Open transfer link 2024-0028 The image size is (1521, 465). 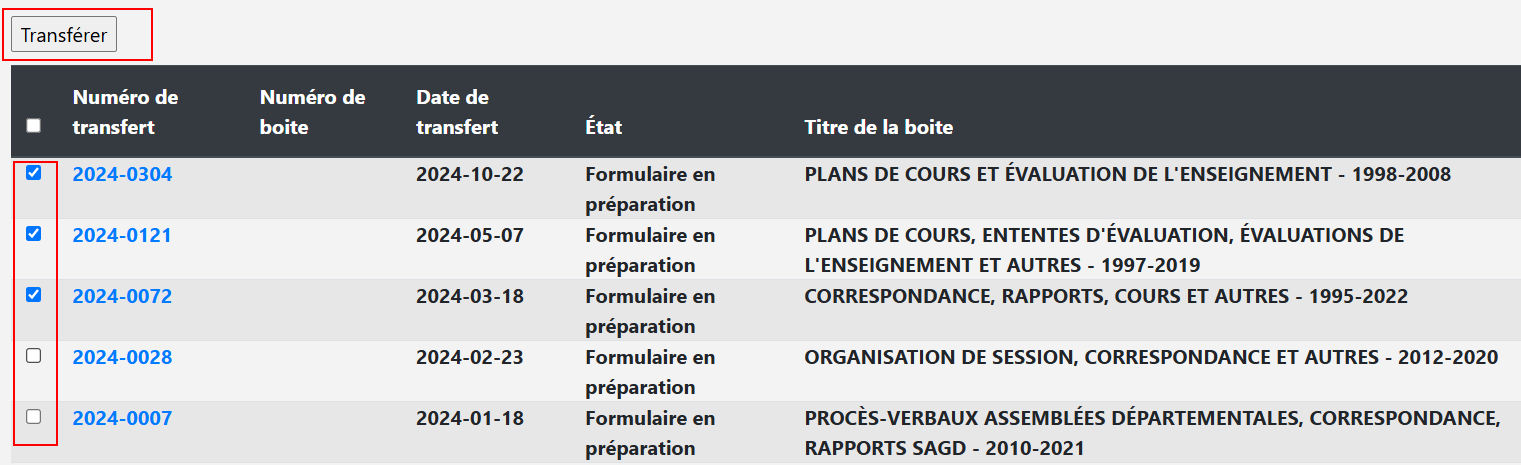tap(122, 358)
